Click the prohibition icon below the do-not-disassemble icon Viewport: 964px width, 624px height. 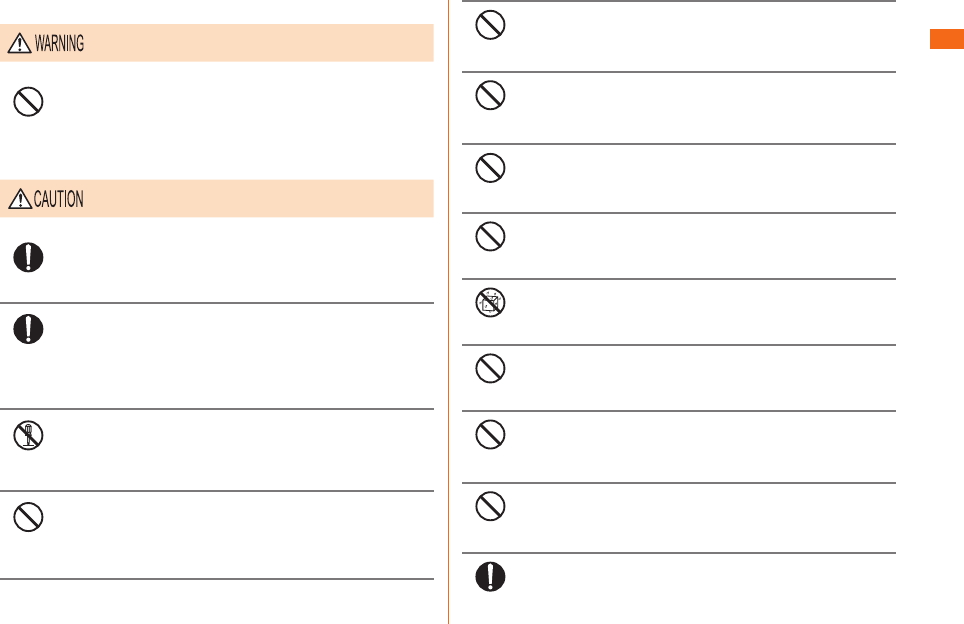[28, 517]
